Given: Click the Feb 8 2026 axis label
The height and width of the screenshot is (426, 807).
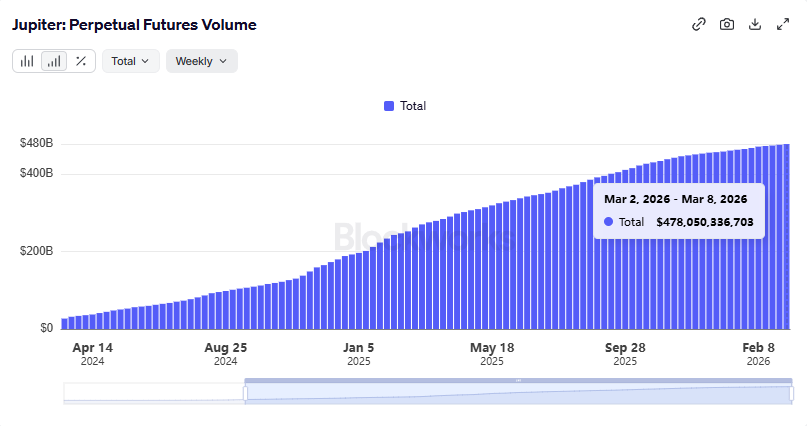Looking at the screenshot, I should click(758, 354).
